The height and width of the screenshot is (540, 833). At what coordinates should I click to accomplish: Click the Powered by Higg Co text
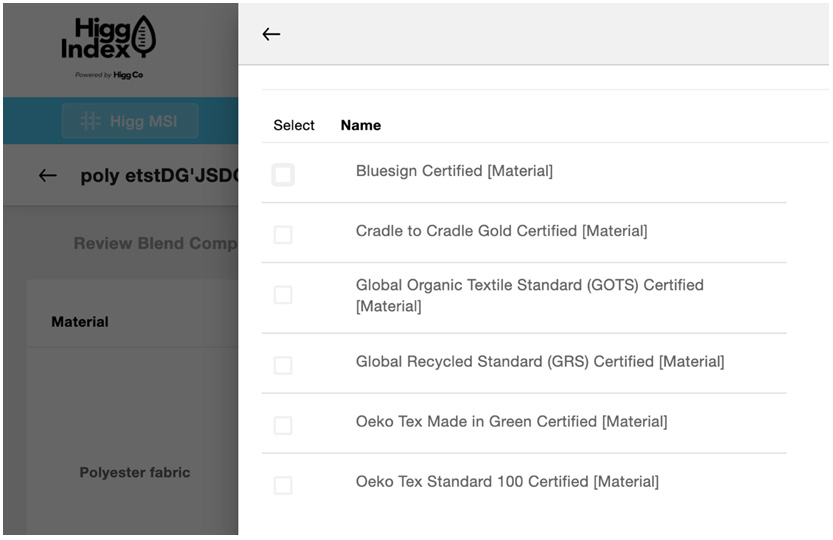point(109,75)
